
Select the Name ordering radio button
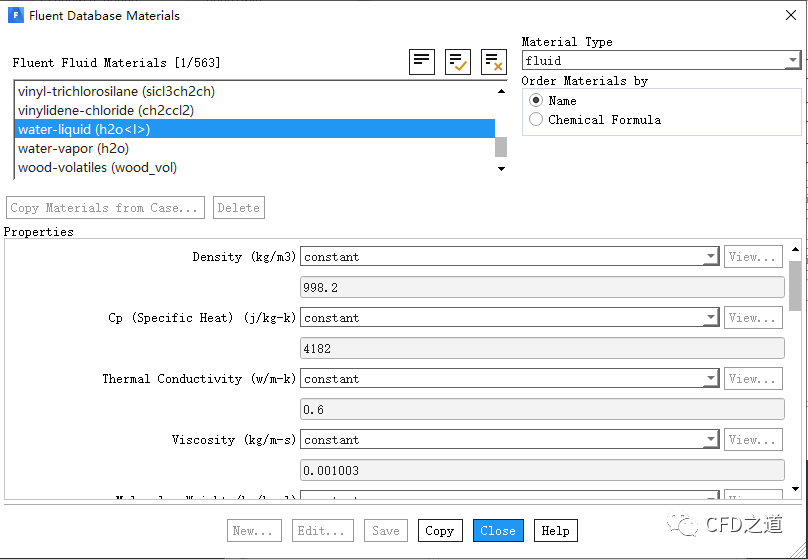tap(537, 101)
